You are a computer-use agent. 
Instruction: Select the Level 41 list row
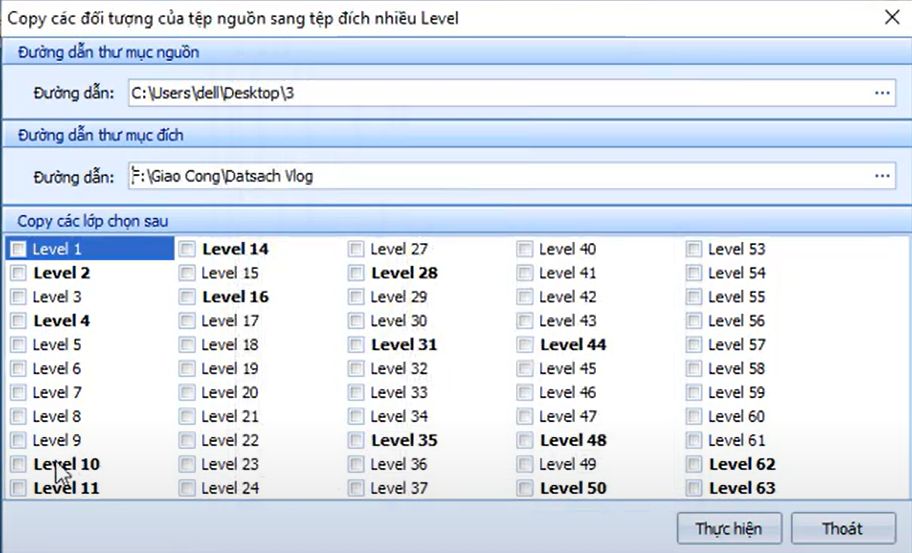point(596,273)
